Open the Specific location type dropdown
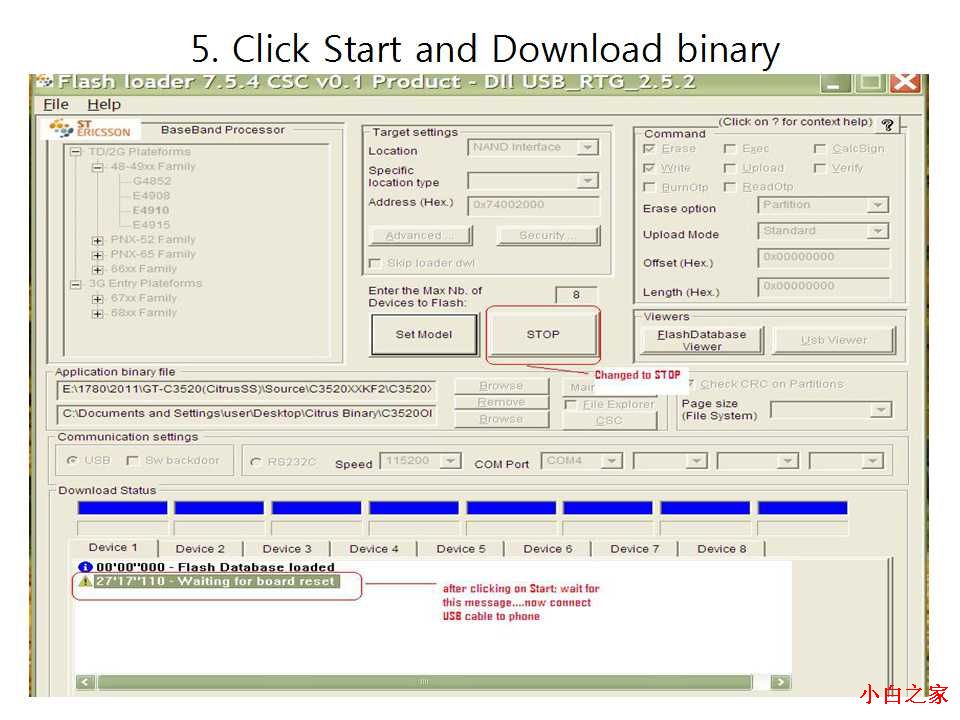The image size is (960, 720). pos(588,181)
